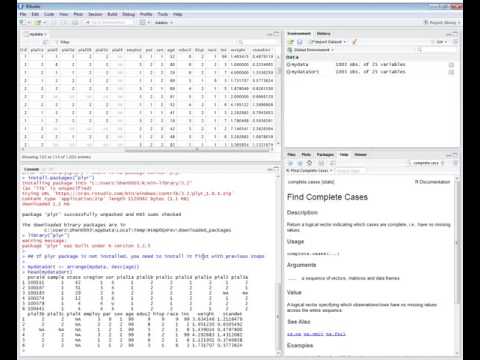Click the New File toolbar icon
The width and height of the screenshot is (480, 360).
23,22
